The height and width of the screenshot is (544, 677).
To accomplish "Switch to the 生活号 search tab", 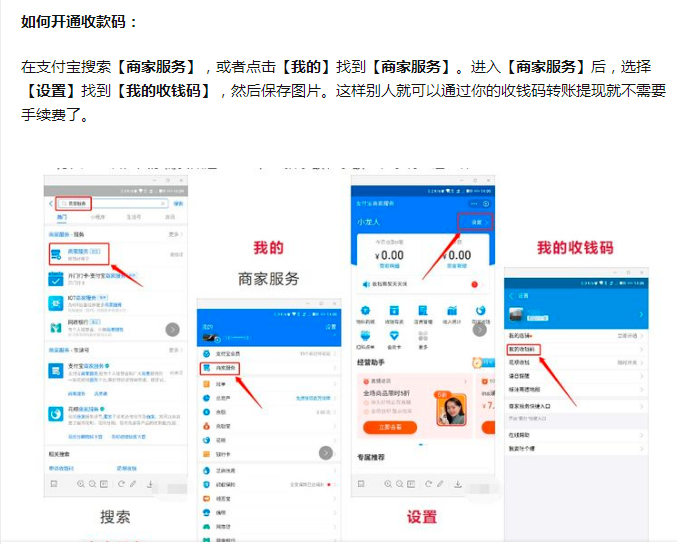I will [x=132, y=216].
